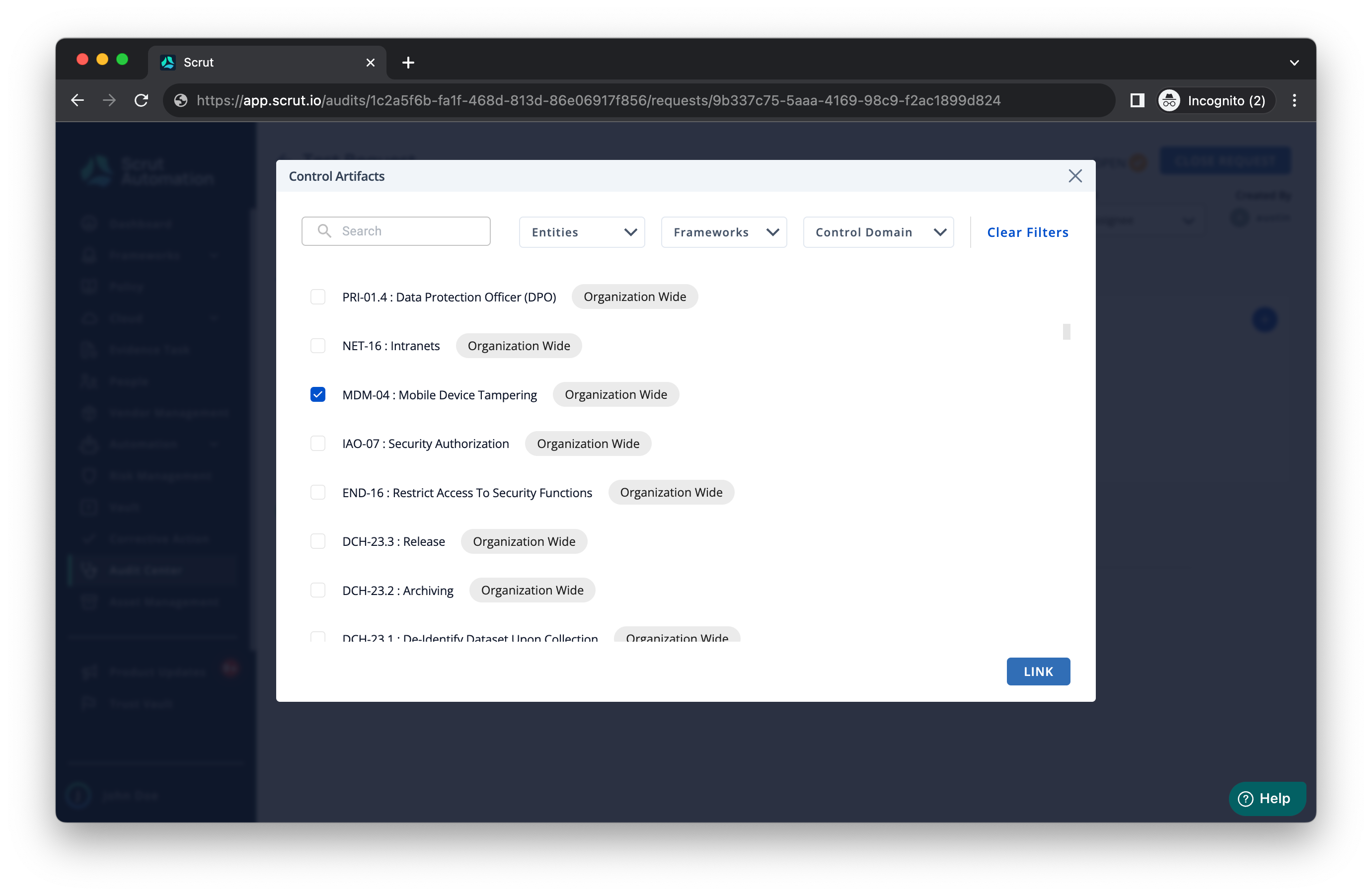Open the Help widget
This screenshot has height=896, width=1372.
(1267, 799)
